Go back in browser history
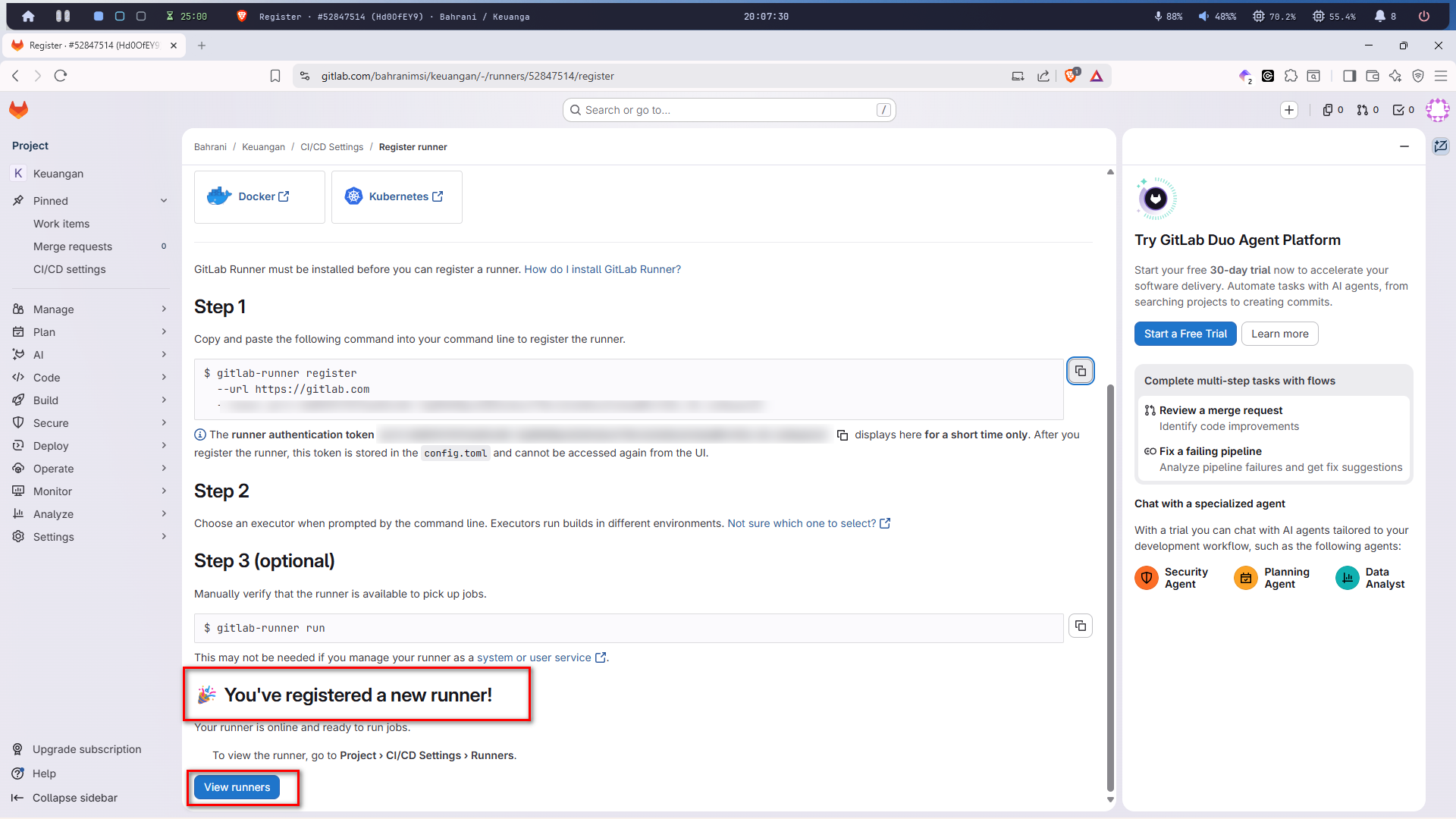Image resolution: width=1456 pixels, height=819 pixels. pyautogui.click(x=15, y=76)
